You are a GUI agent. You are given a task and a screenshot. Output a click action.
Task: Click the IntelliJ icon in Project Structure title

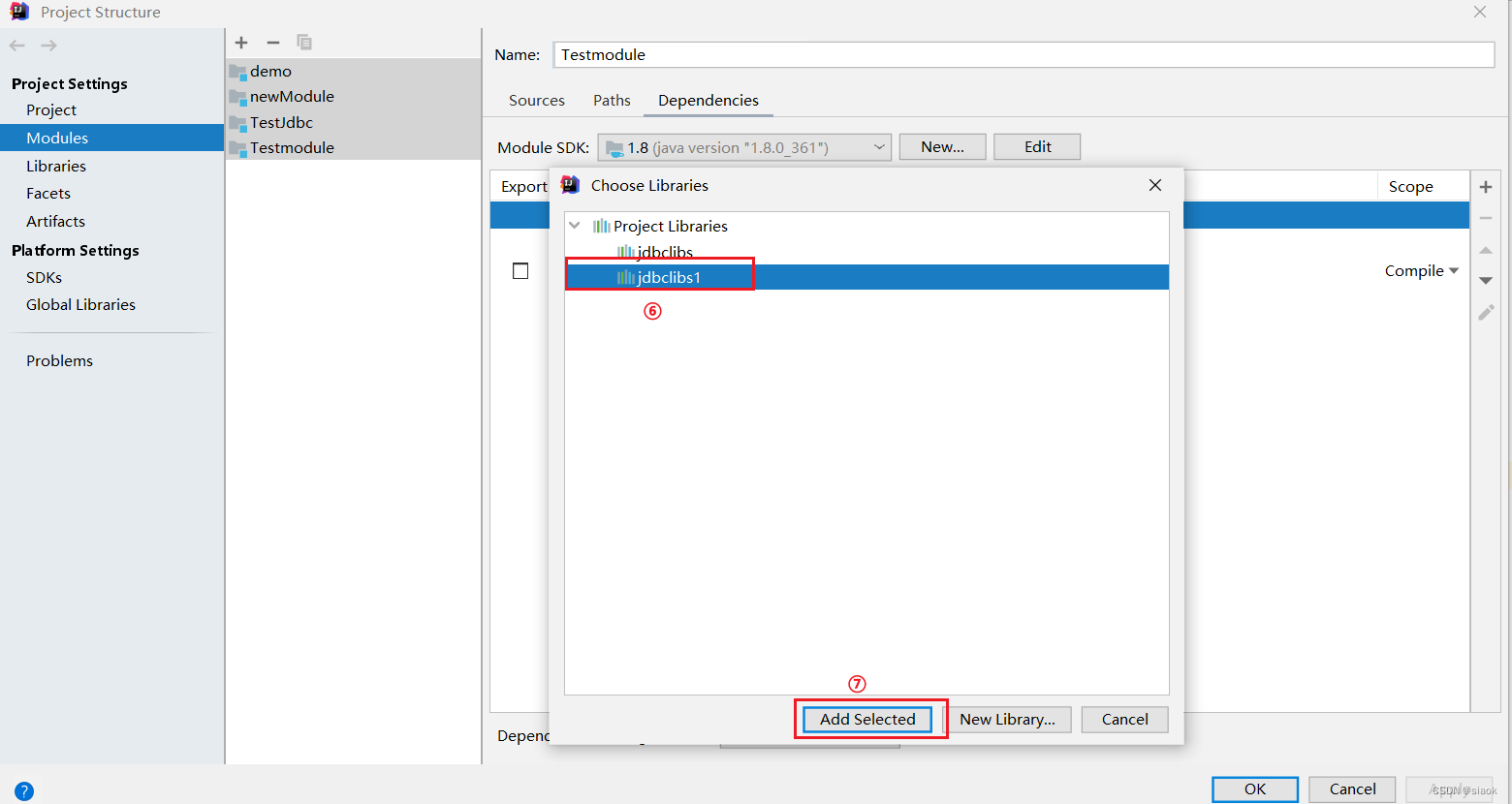pos(19,12)
